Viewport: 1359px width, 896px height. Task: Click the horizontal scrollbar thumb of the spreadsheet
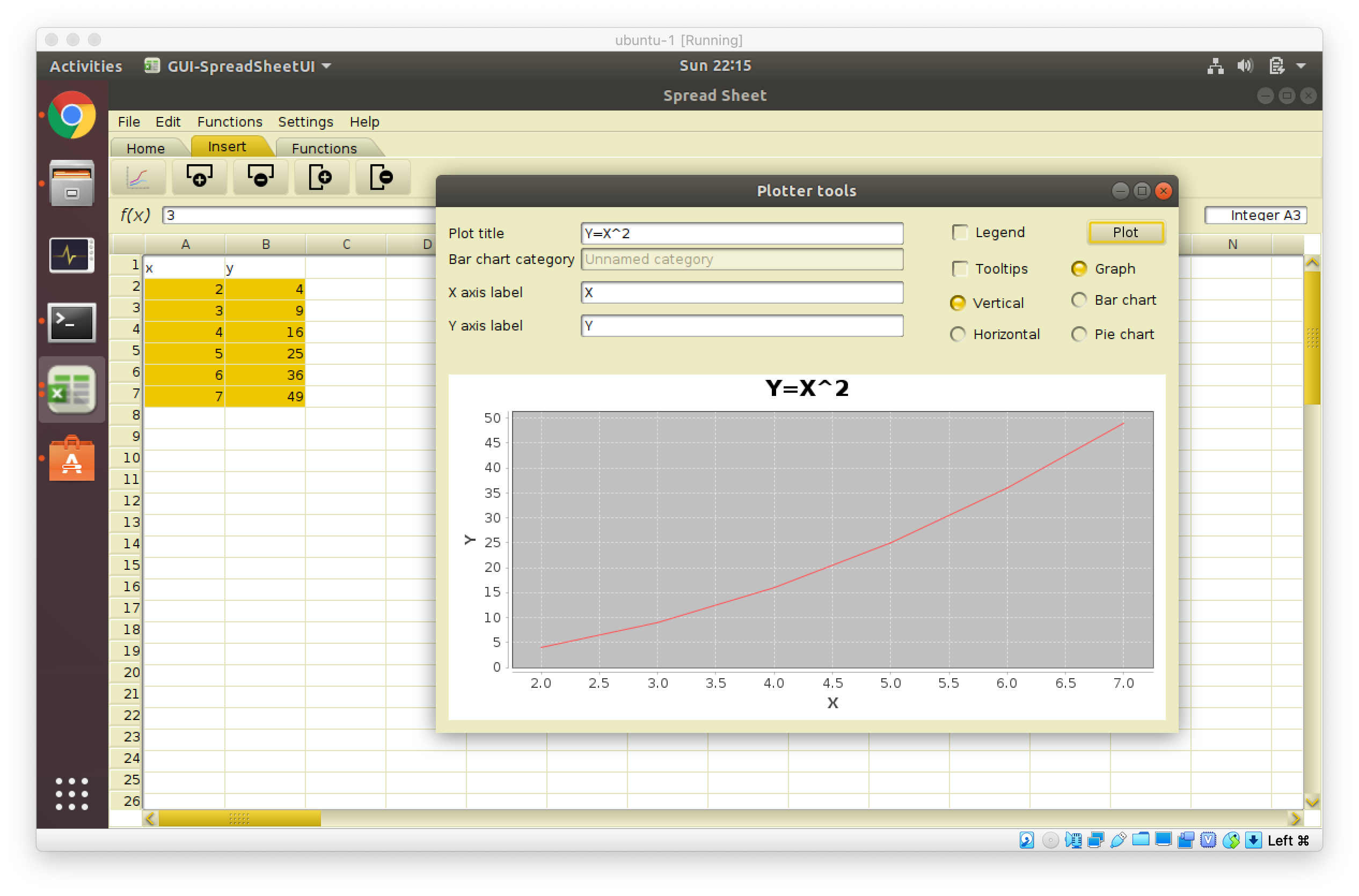pos(239,818)
